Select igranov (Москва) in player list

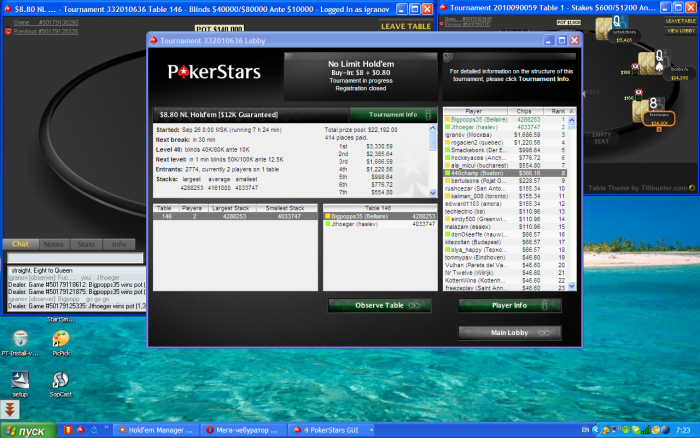(x=505, y=135)
